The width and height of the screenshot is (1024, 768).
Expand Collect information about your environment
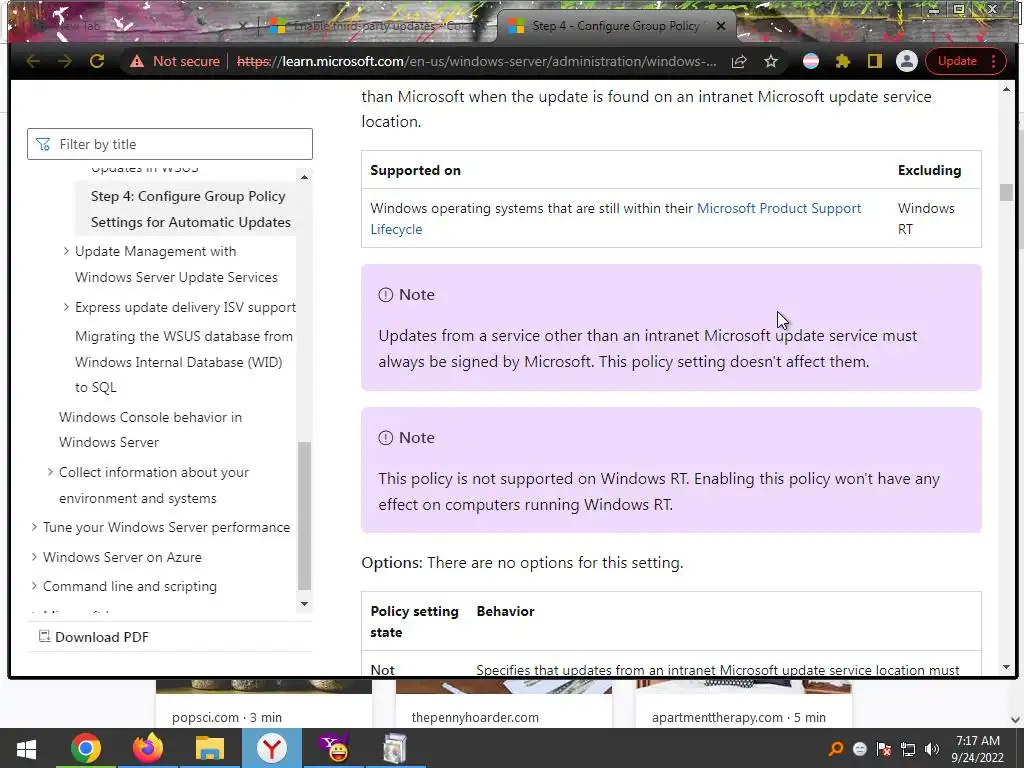50,472
